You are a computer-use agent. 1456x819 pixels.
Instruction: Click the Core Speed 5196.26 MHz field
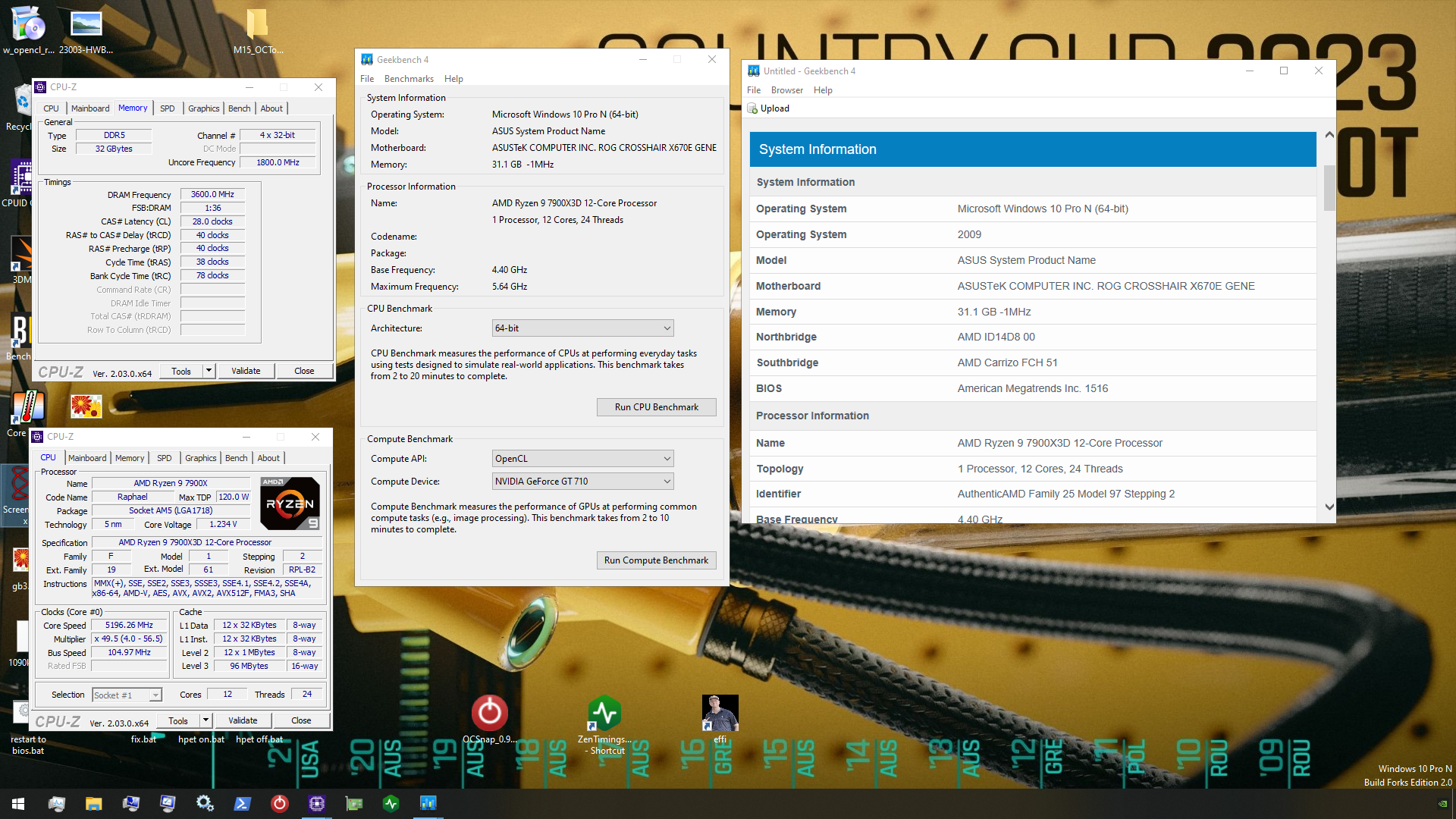coord(129,625)
